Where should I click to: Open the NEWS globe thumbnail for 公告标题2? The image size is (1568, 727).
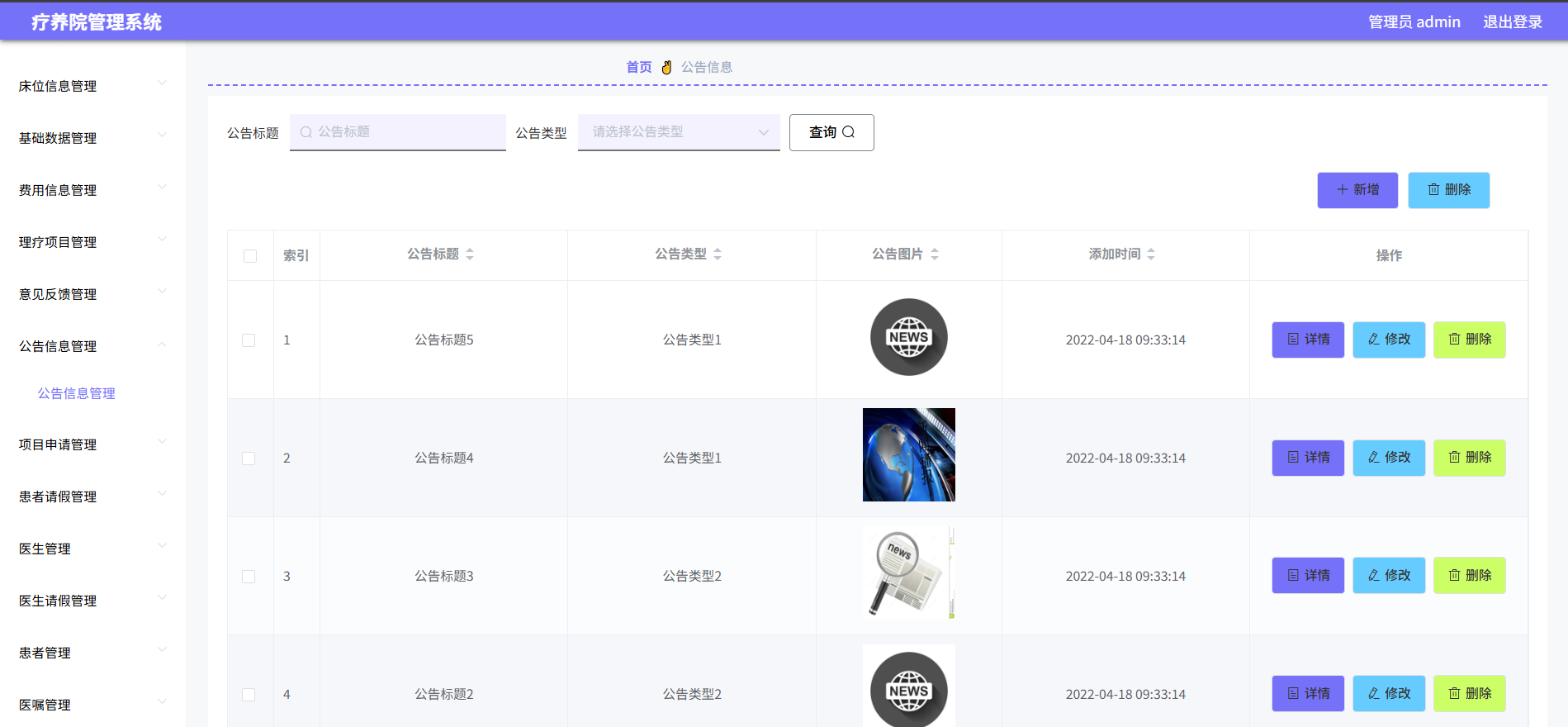coord(909,687)
